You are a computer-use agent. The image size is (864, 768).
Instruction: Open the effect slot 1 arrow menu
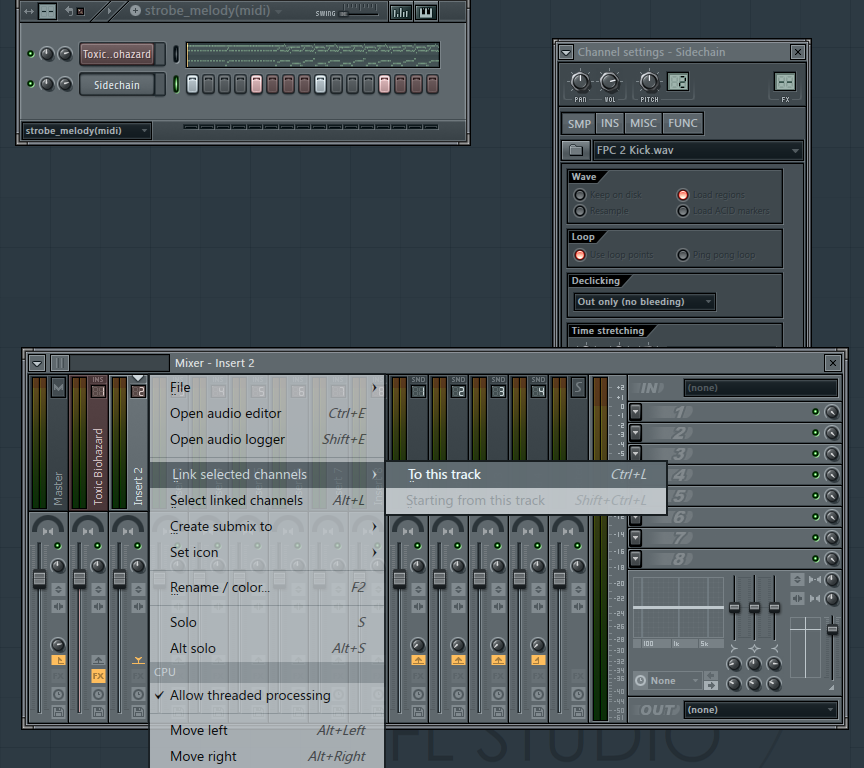pyautogui.click(x=635, y=412)
